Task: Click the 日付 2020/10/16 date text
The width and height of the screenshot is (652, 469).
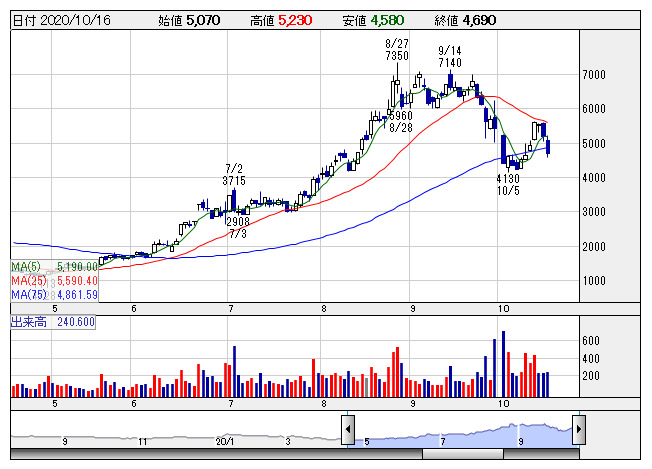Action: [x=62, y=20]
